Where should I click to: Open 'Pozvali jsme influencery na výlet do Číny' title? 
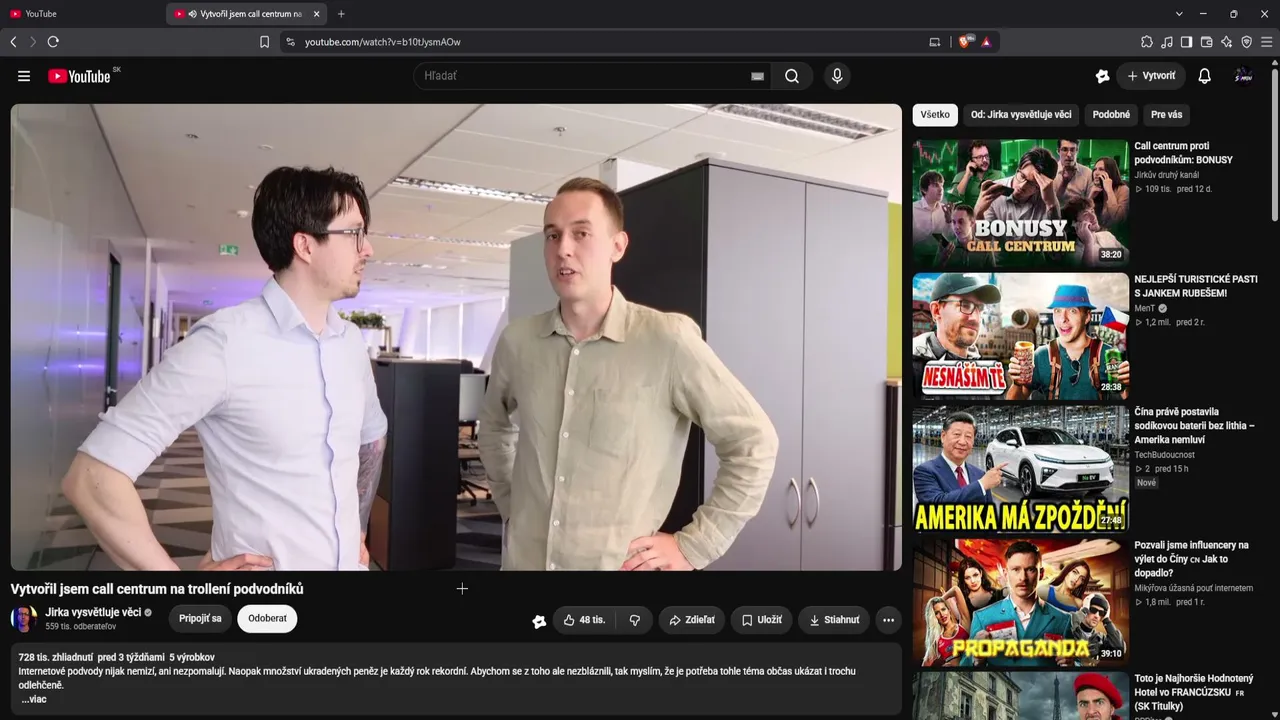(1192, 559)
